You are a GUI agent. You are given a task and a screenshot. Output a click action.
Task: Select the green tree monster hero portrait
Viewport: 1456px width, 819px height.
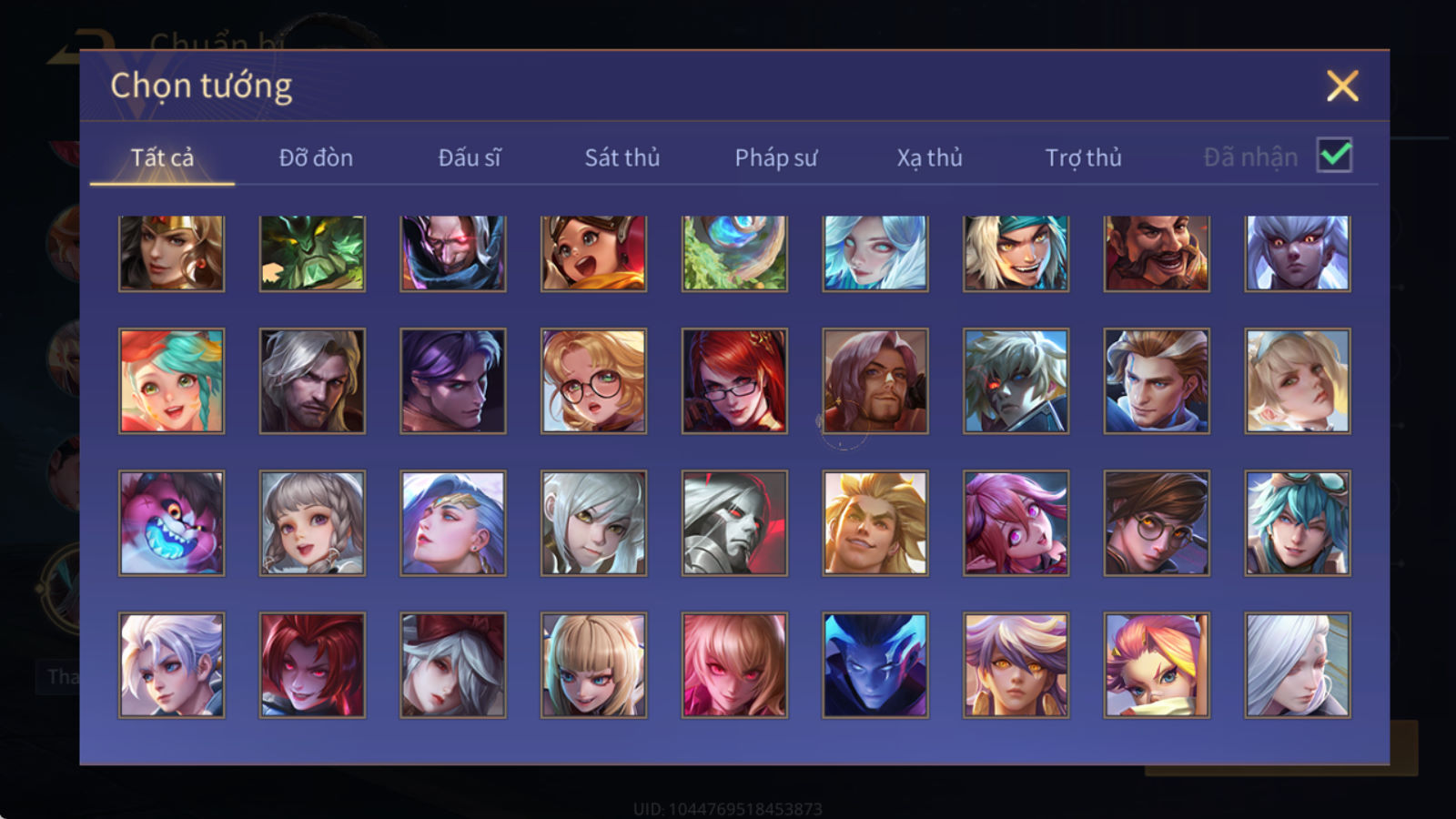312,253
